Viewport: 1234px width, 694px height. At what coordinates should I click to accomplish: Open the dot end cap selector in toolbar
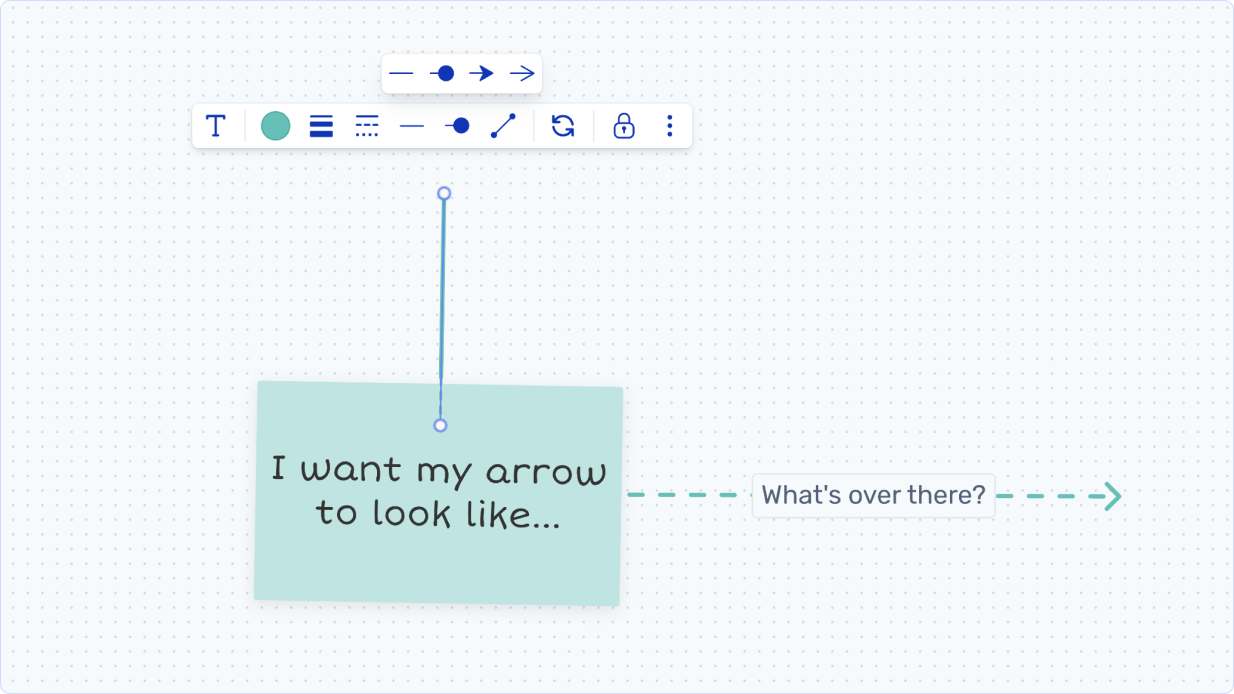(x=457, y=126)
